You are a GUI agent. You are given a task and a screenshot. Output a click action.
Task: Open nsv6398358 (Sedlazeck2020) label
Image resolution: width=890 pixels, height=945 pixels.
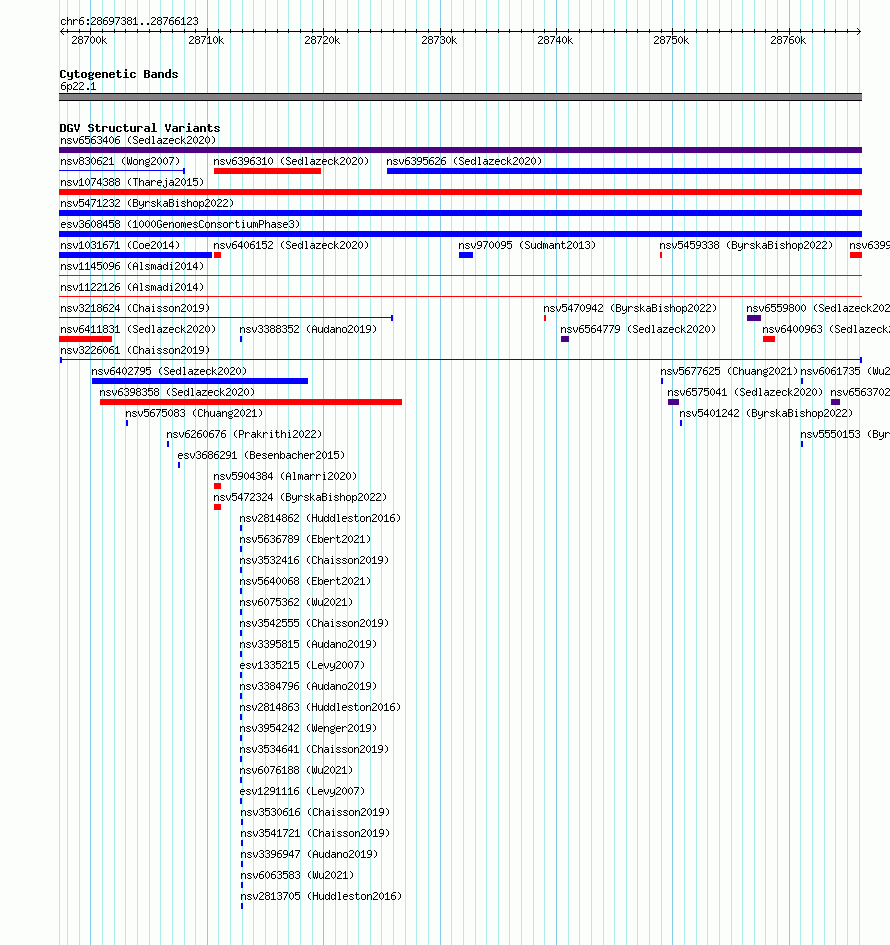[177, 392]
